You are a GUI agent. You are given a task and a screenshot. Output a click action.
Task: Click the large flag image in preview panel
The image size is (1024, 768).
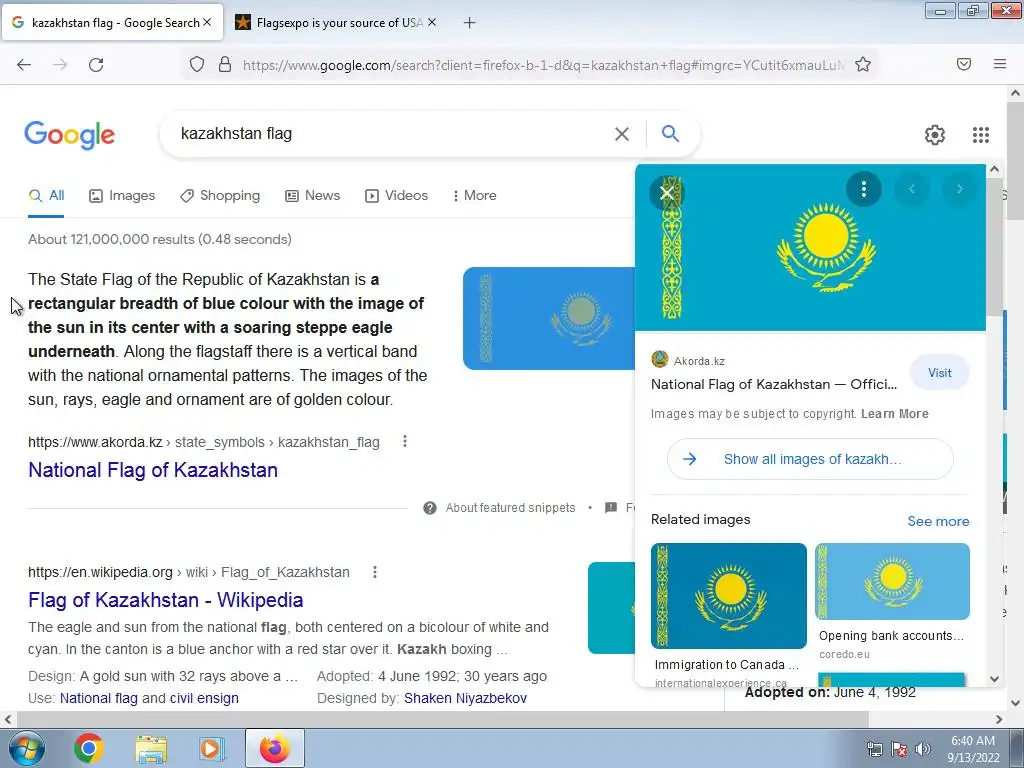810,248
